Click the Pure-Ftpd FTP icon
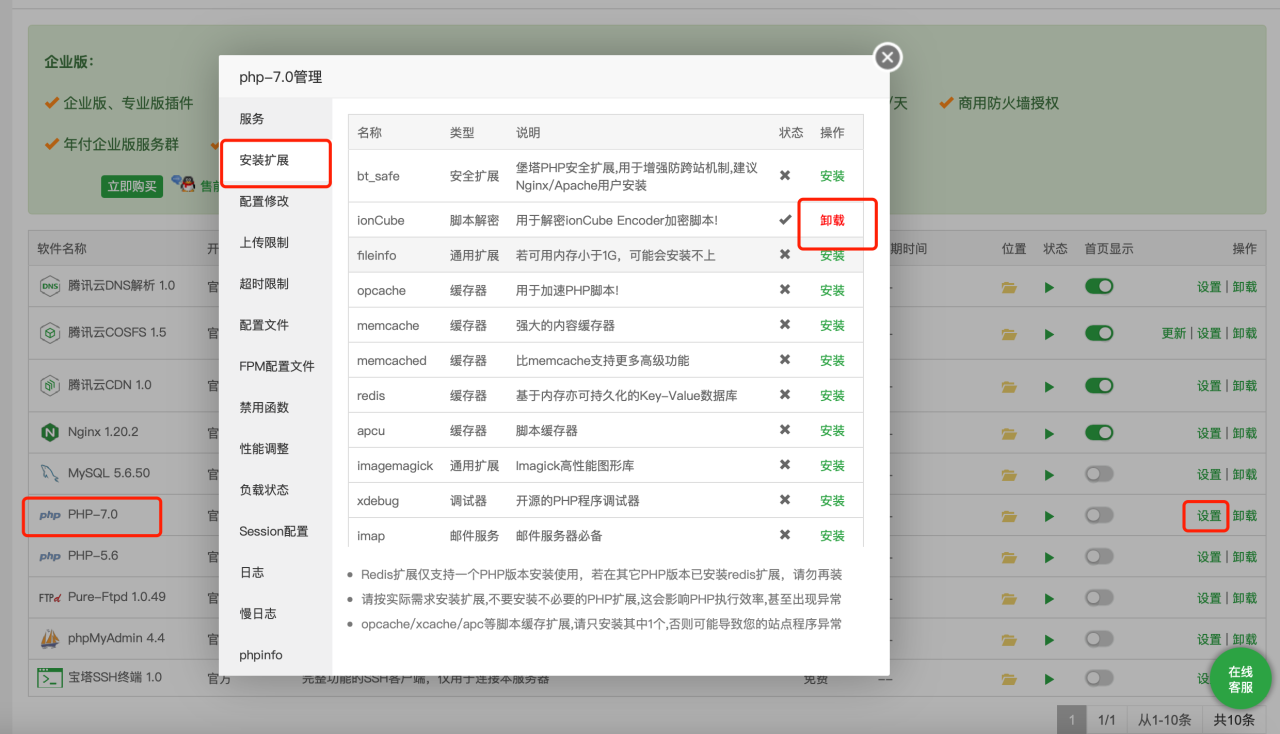Screen dimensions: 1280x734 (x=49, y=598)
